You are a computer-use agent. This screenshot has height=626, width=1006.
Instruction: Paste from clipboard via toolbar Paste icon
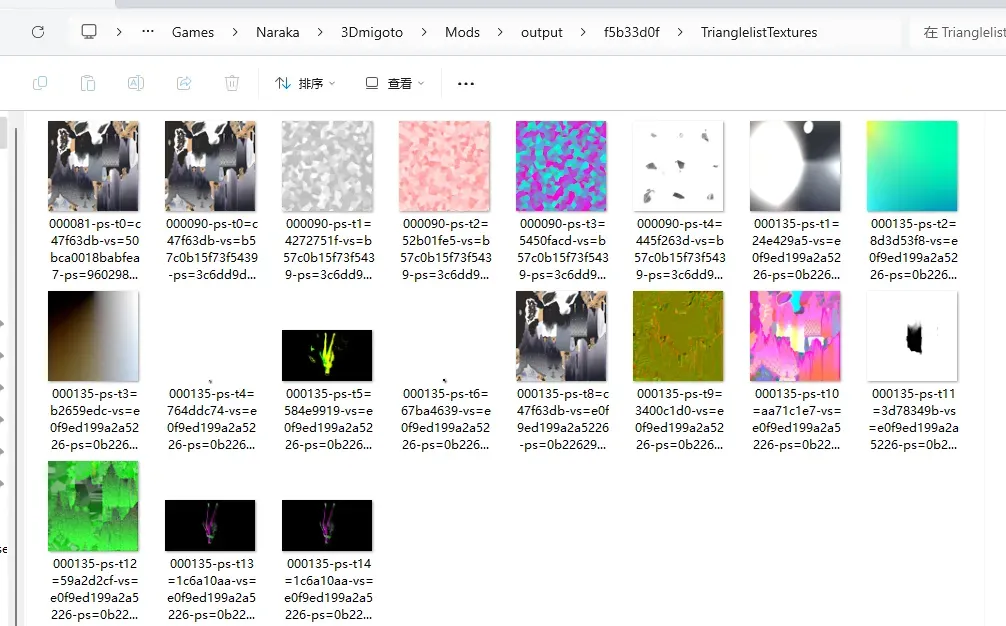[88, 83]
